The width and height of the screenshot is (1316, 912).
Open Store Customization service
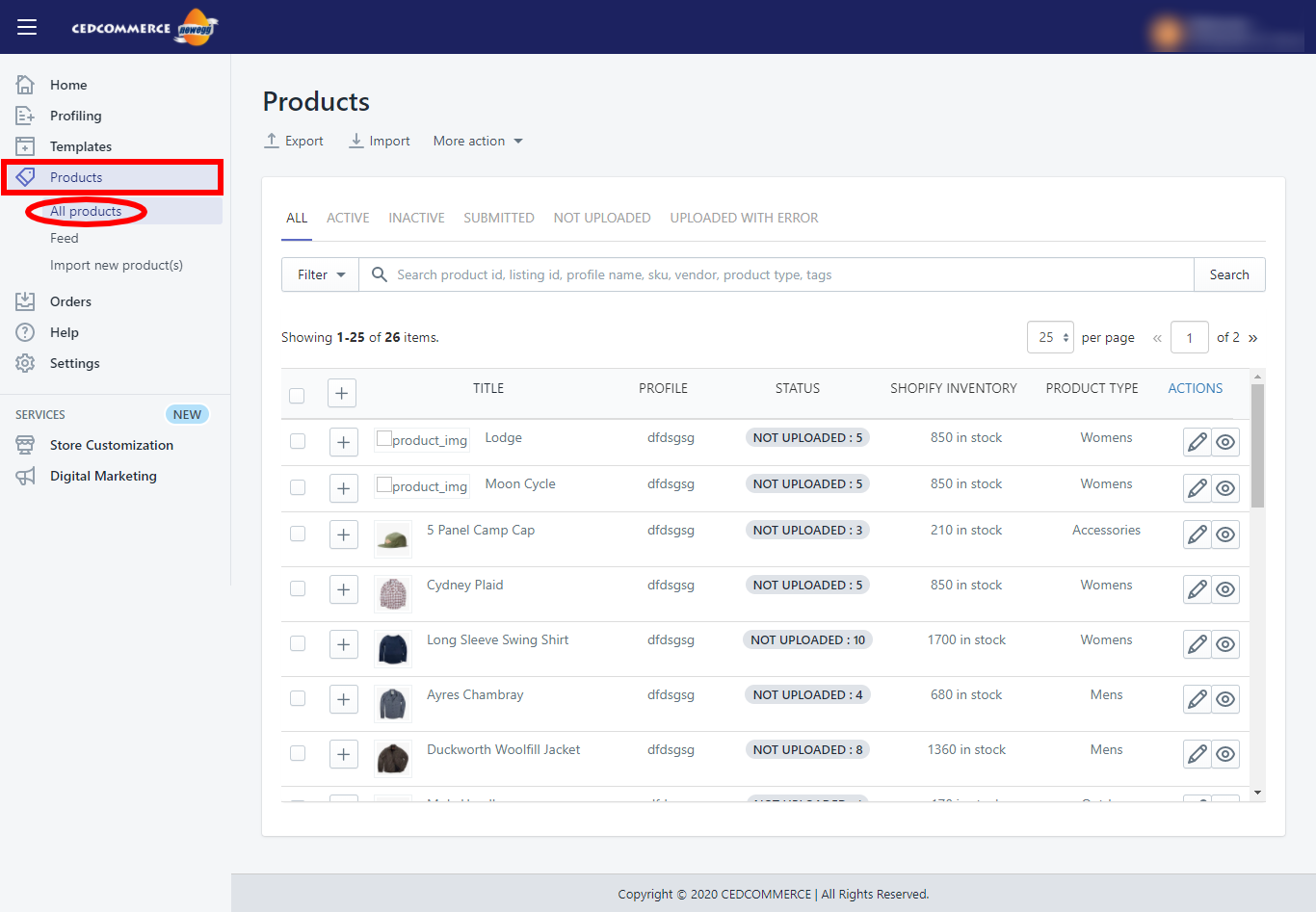coord(112,445)
